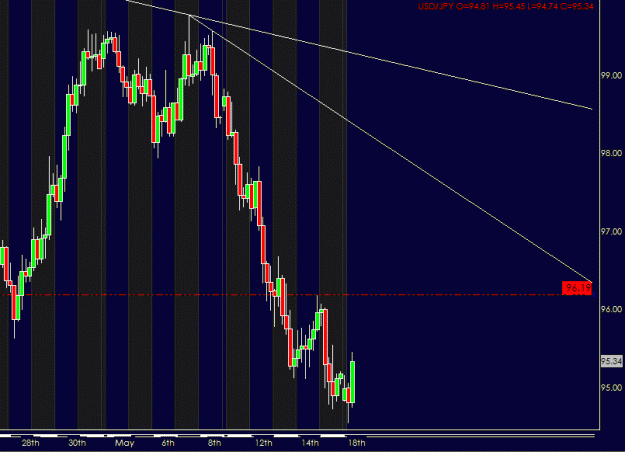Screen dimensions: 625x452
Task: Click the red 96.19 price marker label
Action: pos(577,288)
